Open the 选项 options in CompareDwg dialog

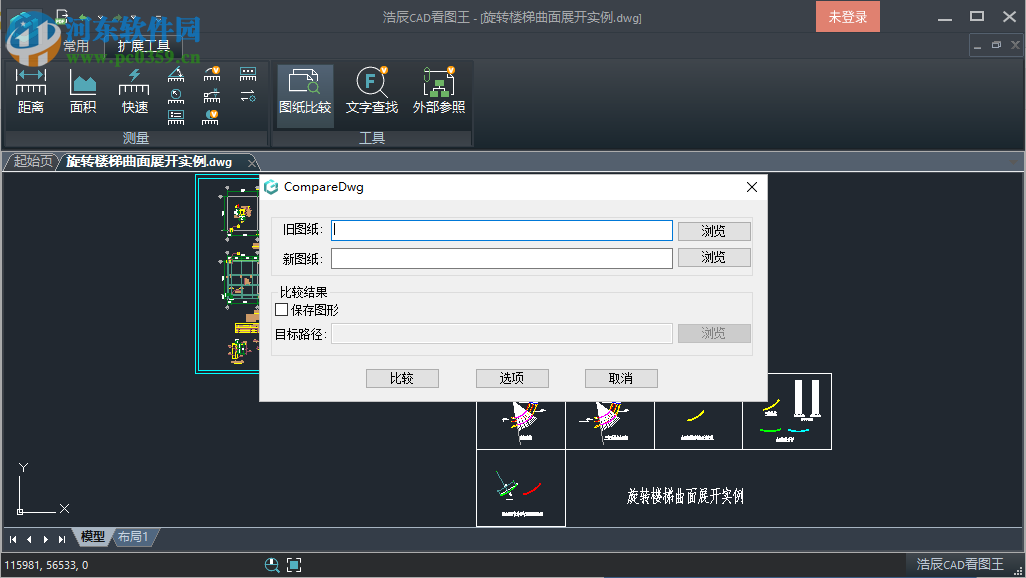(512, 378)
